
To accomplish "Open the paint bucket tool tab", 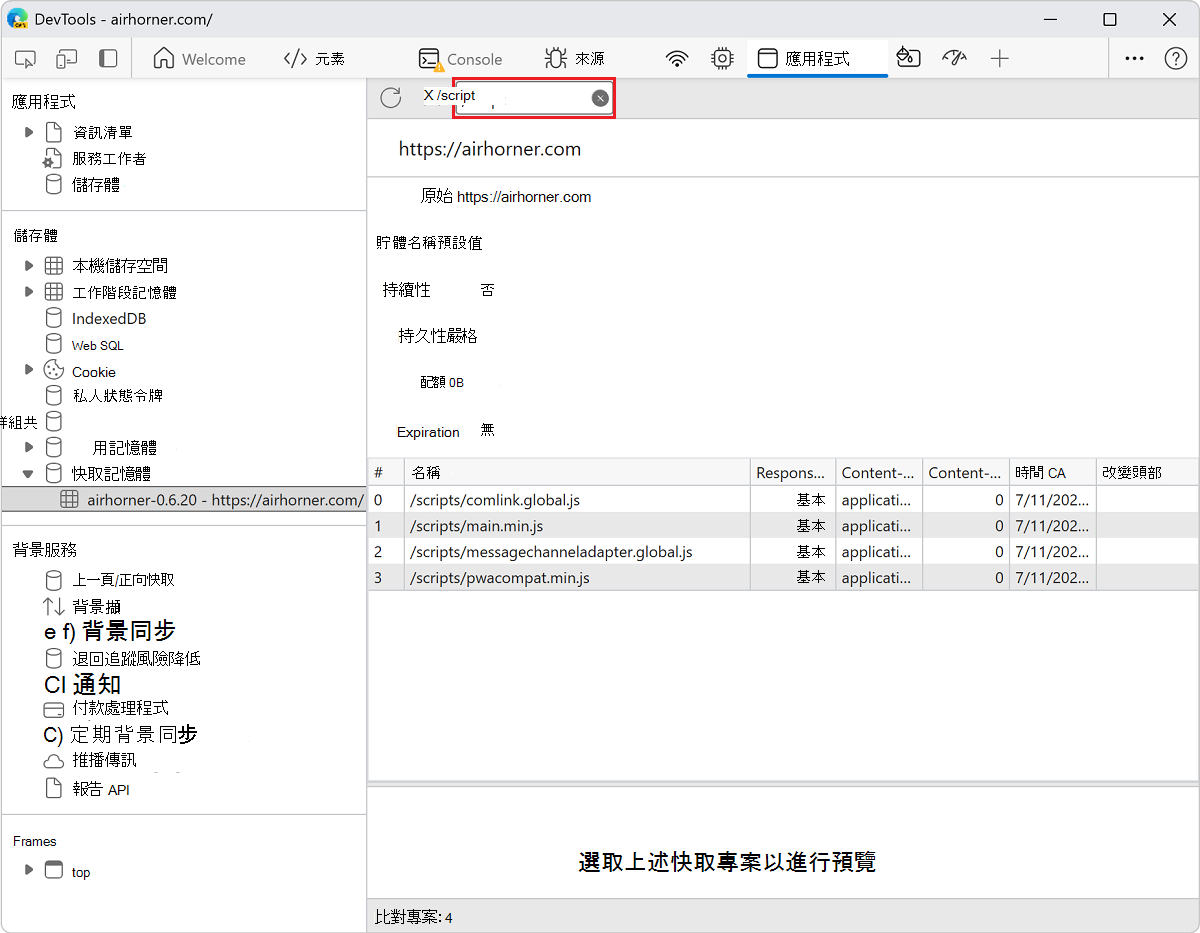I will (908, 58).
